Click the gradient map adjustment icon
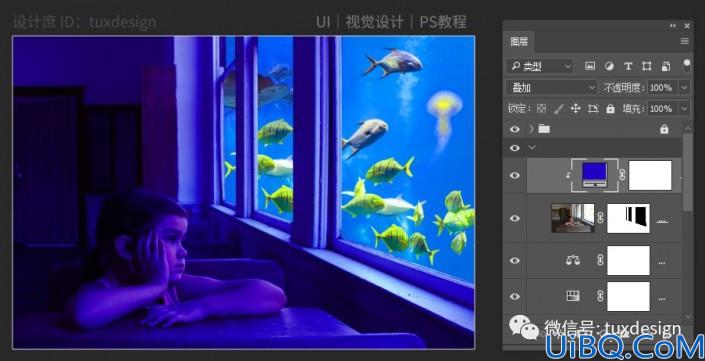Screen dimensions: 705x361 click(x=573, y=296)
